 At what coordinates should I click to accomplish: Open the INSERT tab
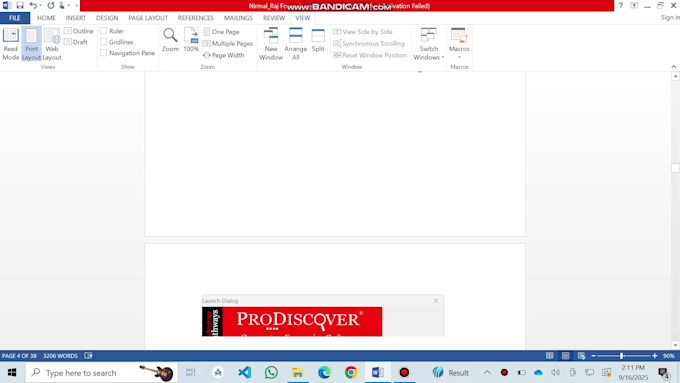[76, 18]
